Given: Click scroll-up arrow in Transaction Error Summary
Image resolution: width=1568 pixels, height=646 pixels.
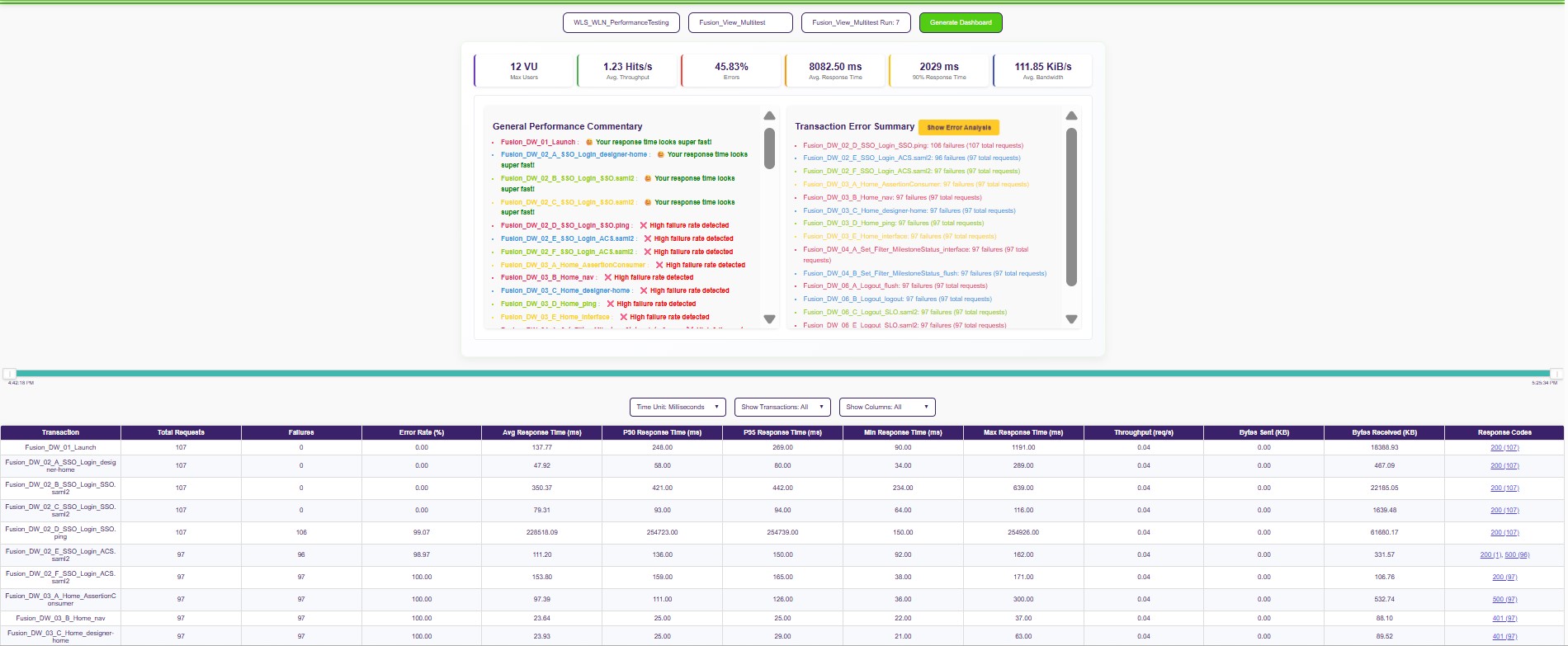Looking at the screenshot, I should [x=1071, y=116].
